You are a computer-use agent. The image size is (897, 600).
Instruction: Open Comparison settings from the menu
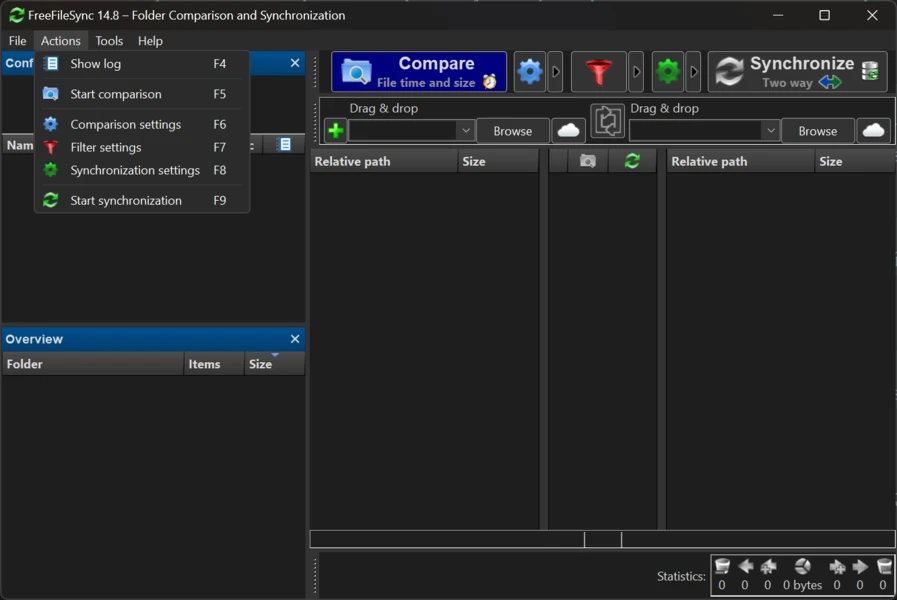click(142, 124)
